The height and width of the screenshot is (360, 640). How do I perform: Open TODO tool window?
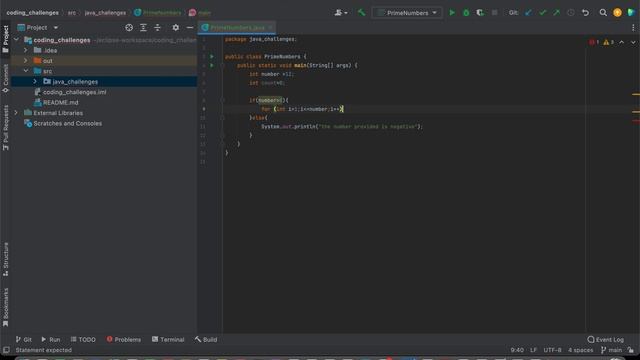click(x=83, y=339)
